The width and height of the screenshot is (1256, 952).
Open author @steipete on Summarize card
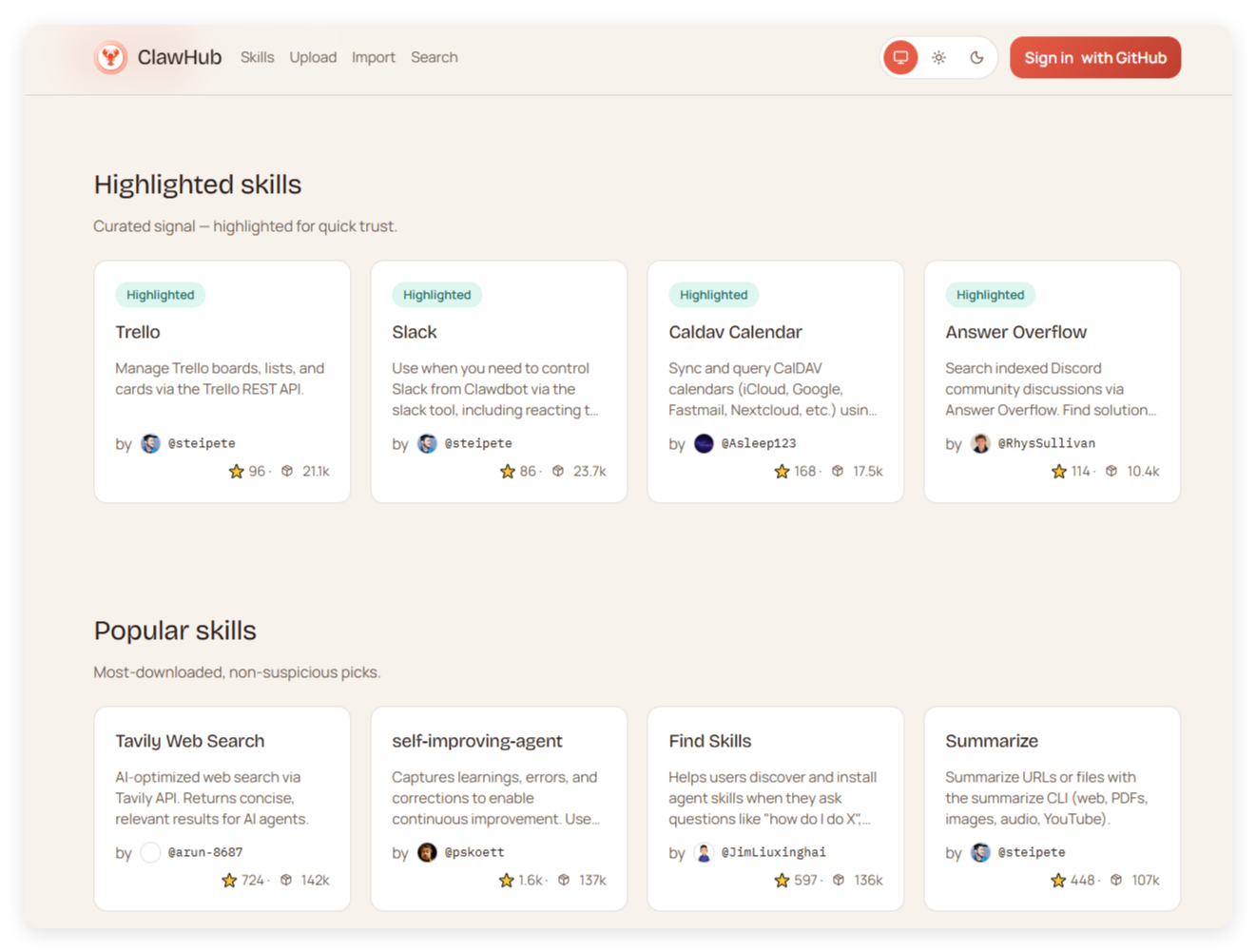point(1032,852)
